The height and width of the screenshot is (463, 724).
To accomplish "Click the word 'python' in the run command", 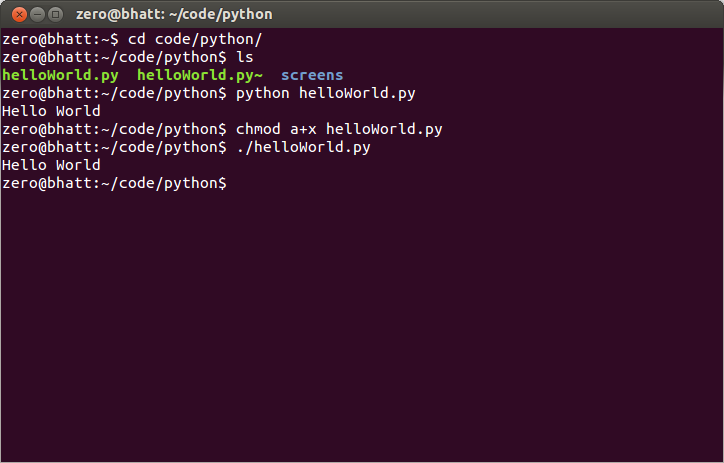I will (263, 93).
